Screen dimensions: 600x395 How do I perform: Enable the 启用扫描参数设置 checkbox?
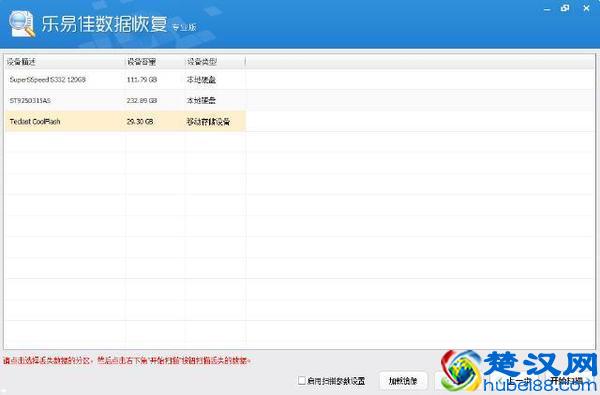point(302,380)
